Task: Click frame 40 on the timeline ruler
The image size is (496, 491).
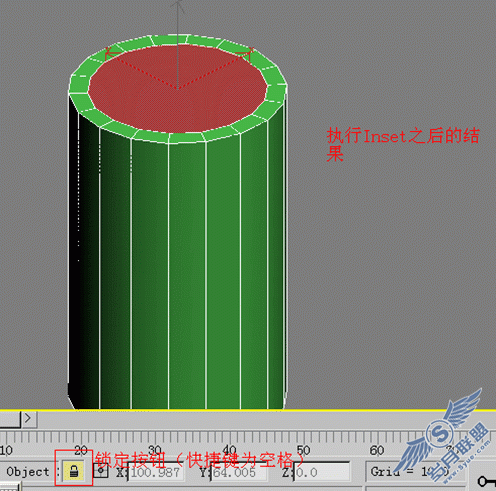Action: [x=229, y=450]
